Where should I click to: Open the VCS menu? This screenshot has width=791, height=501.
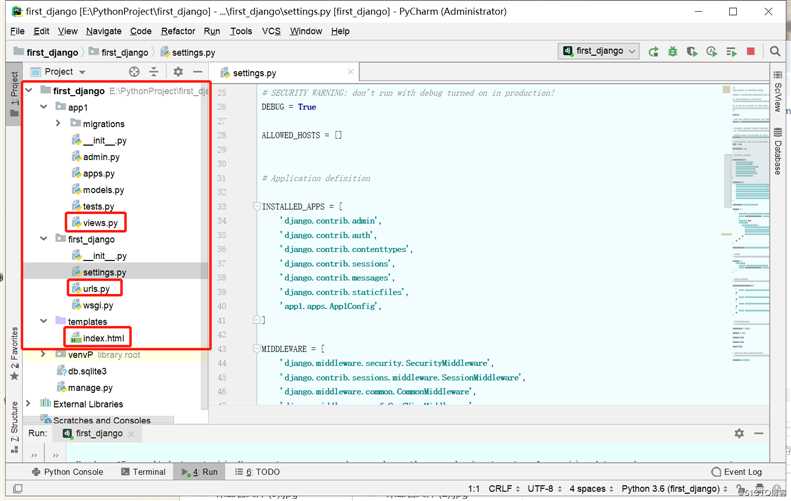coord(271,31)
